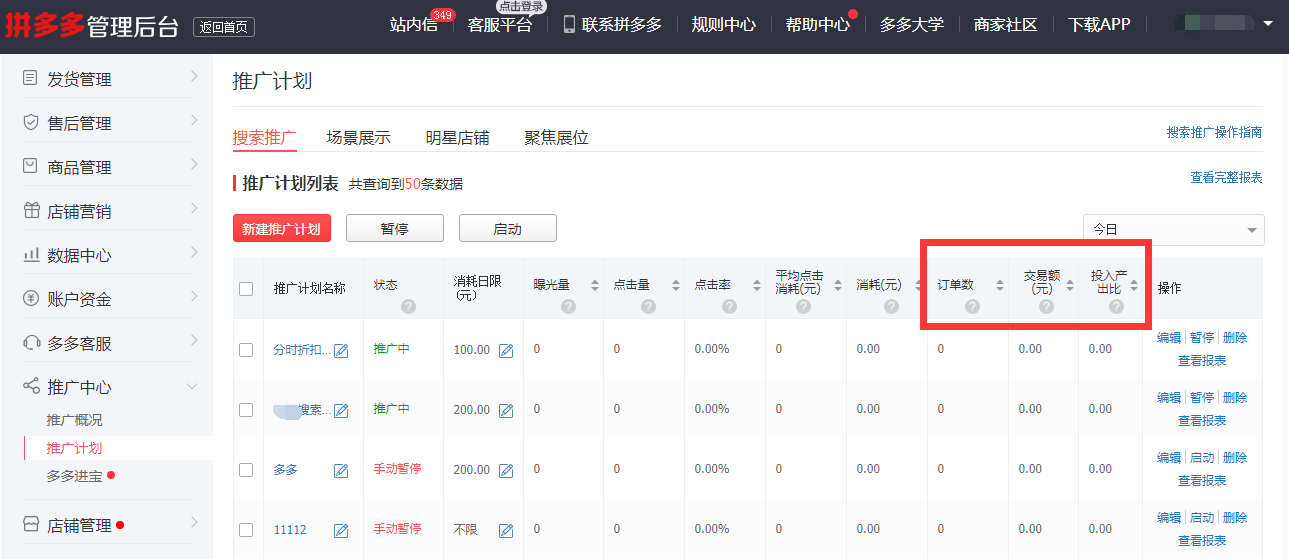Click the 账户资金 yen icon
This screenshot has width=1289, height=559.
pyautogui.click(x=30, y=298)
